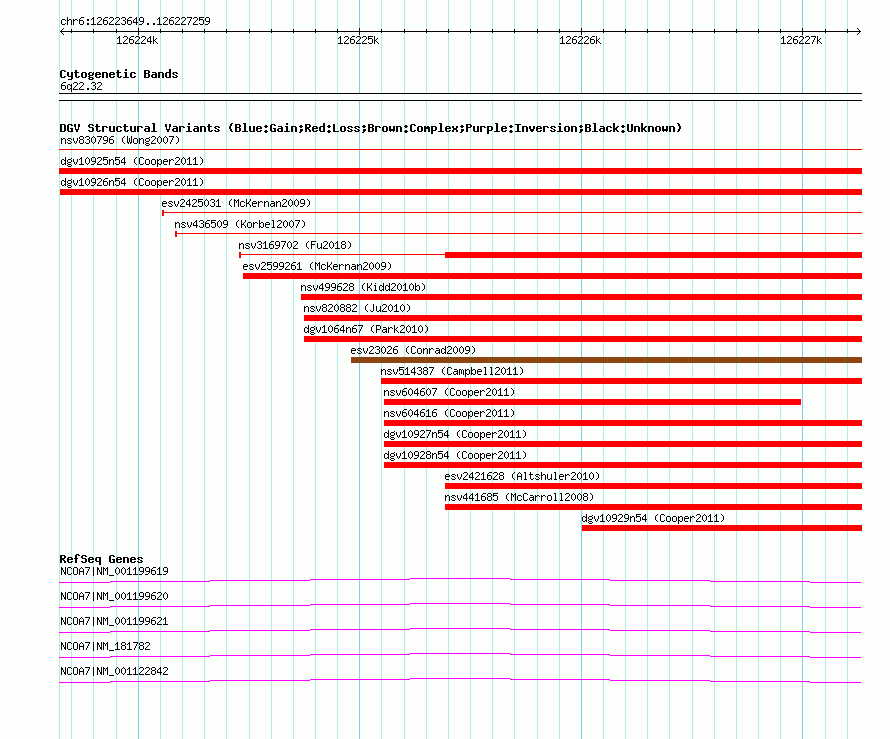Click the right scroll arrow on the ruler
The image size is (890, 739).
[x=858, y=32]
